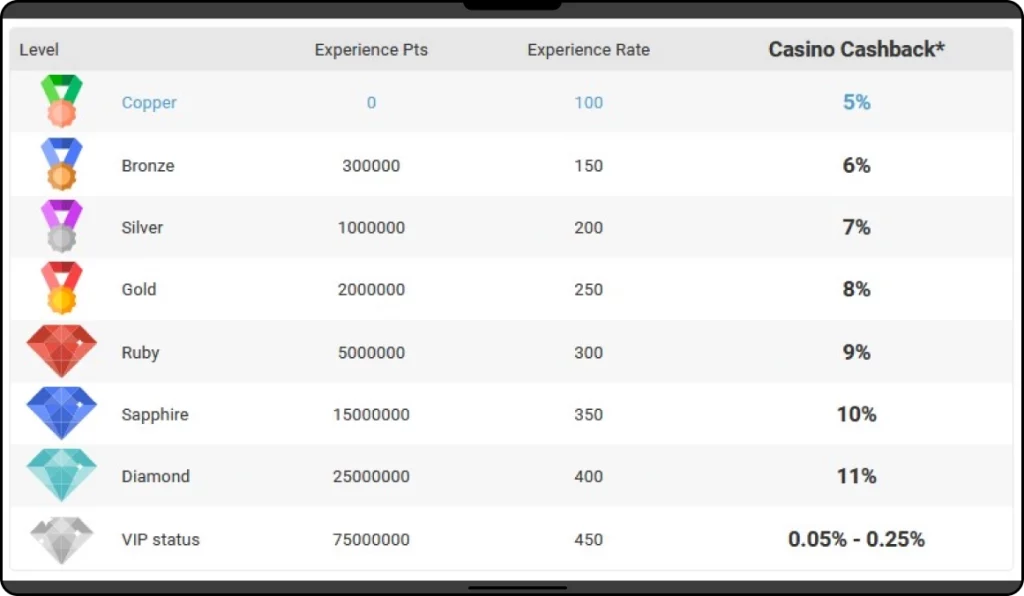Image resolution: width=1024 pixels, height=596 pixels.
Task: Click the Casino Cashback* header
Action: (856, 49)
